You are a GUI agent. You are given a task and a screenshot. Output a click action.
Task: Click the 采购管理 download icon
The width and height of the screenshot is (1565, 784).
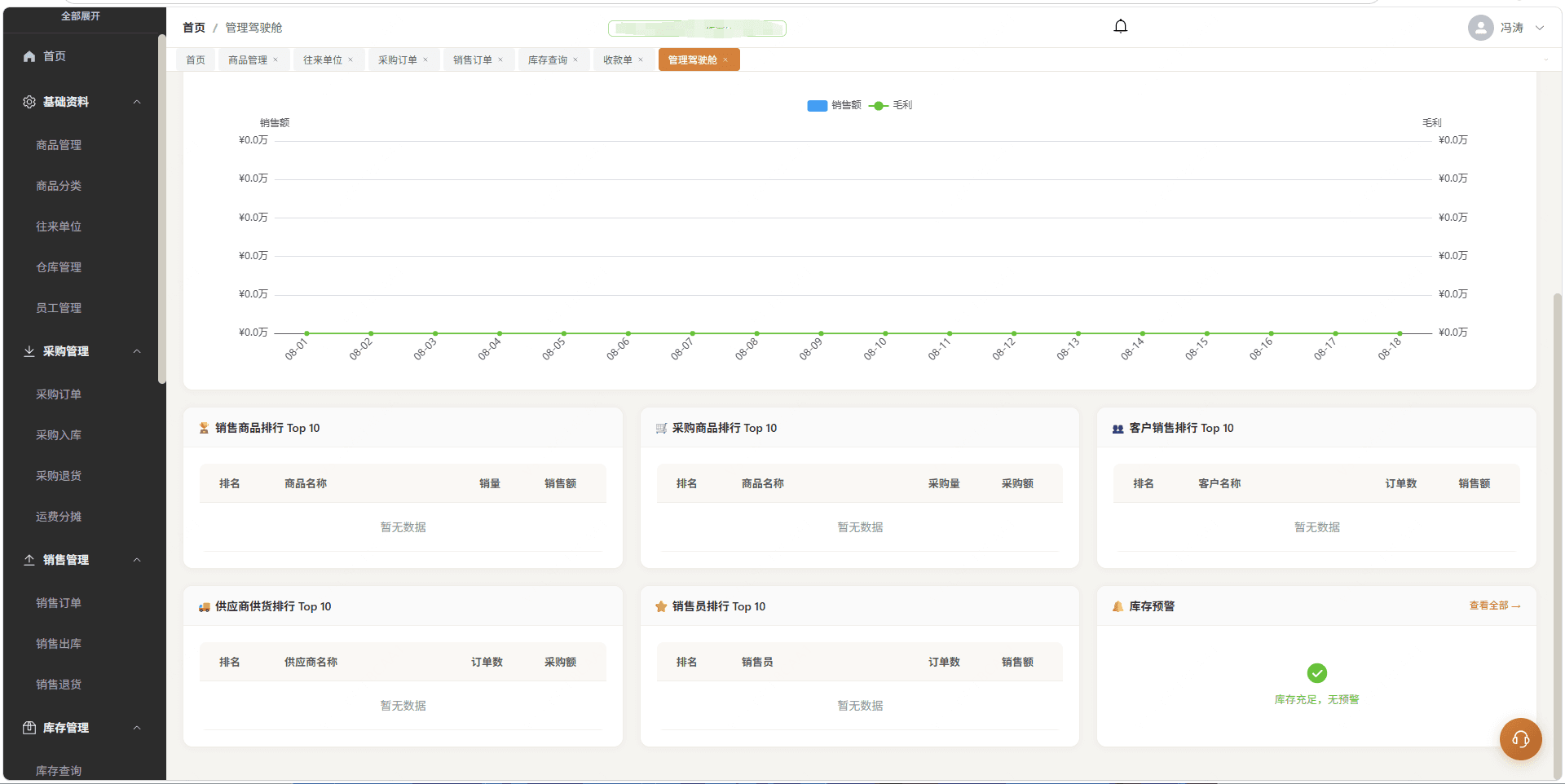click(29, 351)
